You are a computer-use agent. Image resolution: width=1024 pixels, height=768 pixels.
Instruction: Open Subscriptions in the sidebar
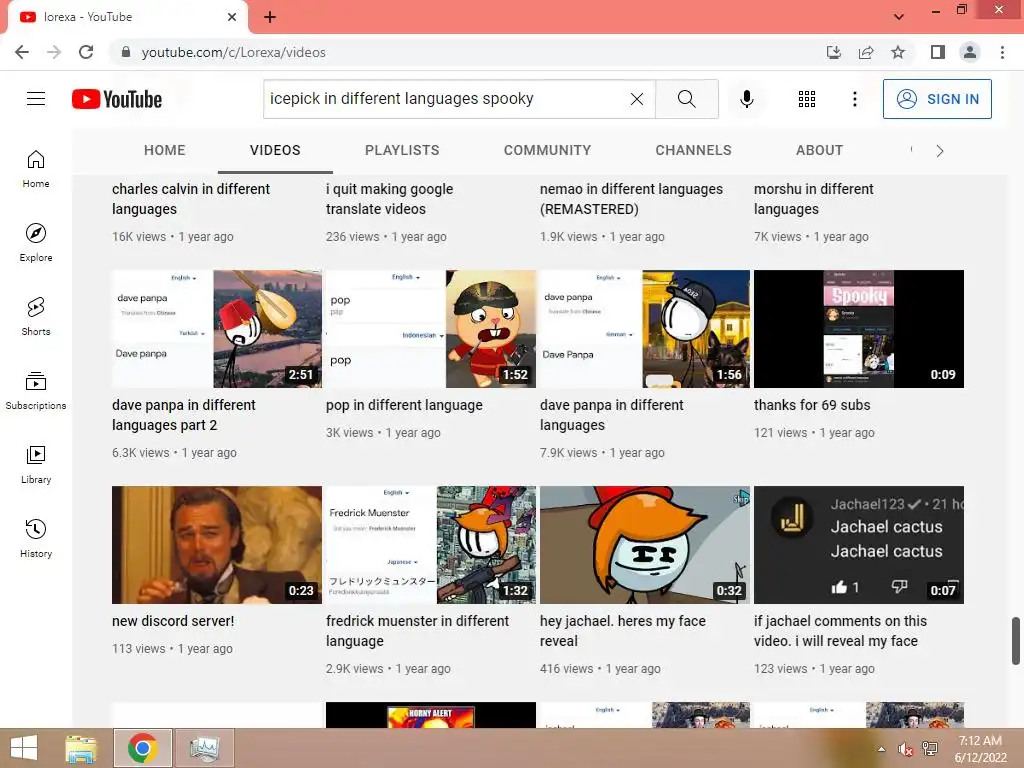tap(36, 391)
